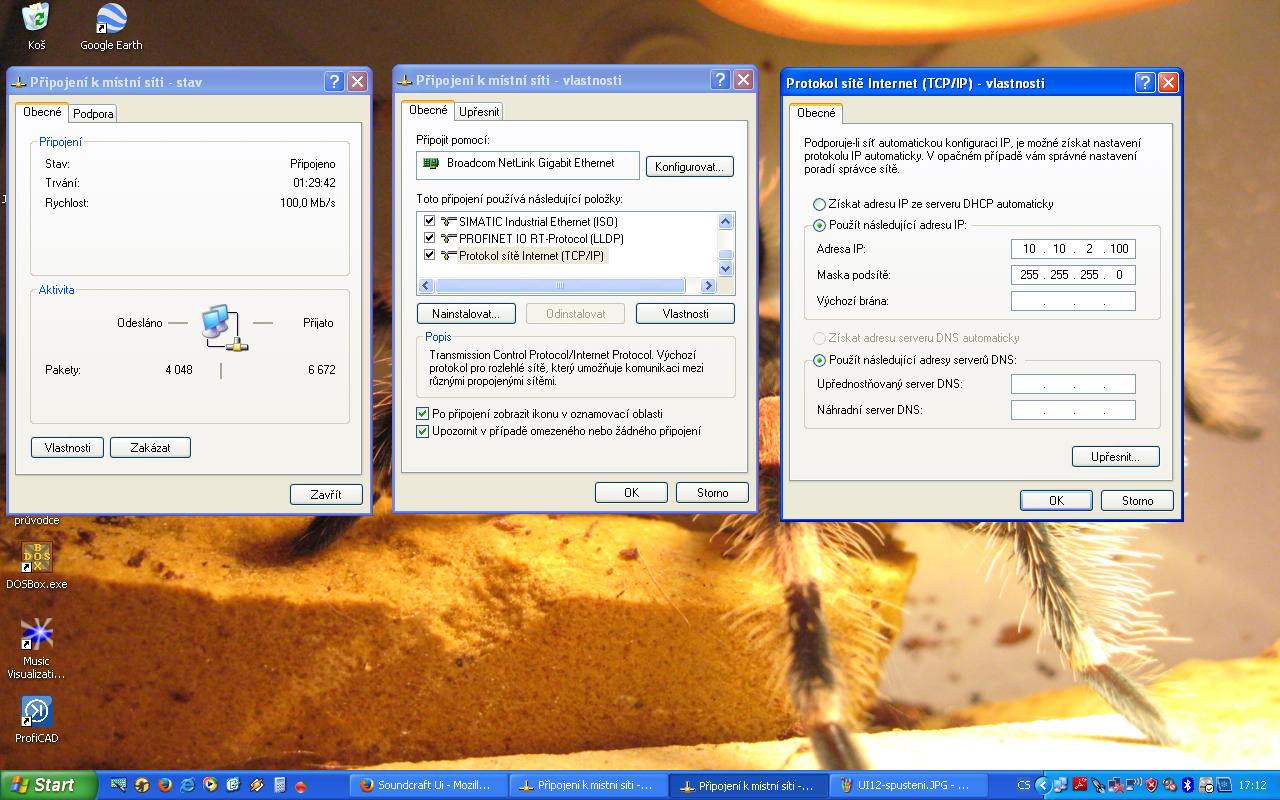Switch to the Podpora tab
The image size is (1280, 800).
click(93, 114)
